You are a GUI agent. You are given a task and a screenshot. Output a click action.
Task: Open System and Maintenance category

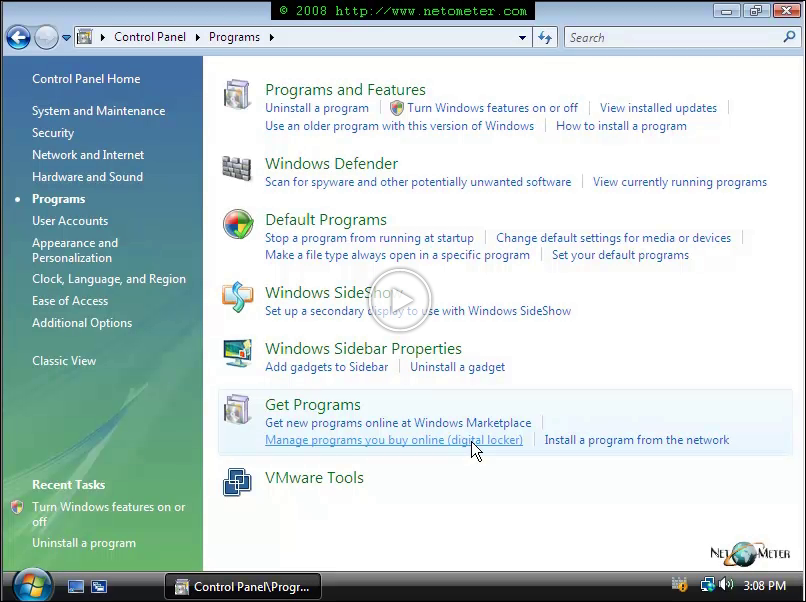pyautogui.click(x=99, y=111)
